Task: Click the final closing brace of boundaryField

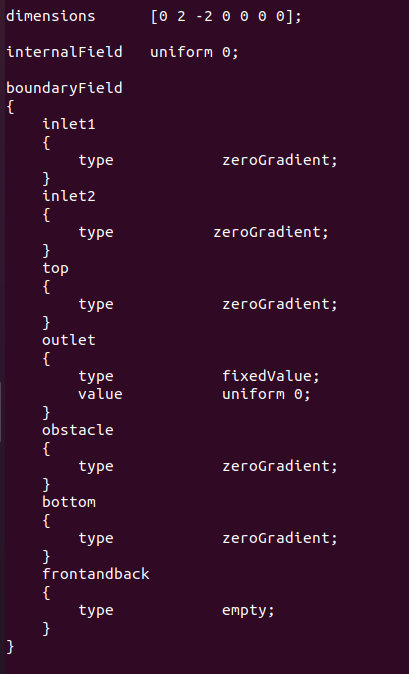Action: (x=10, y=646)
